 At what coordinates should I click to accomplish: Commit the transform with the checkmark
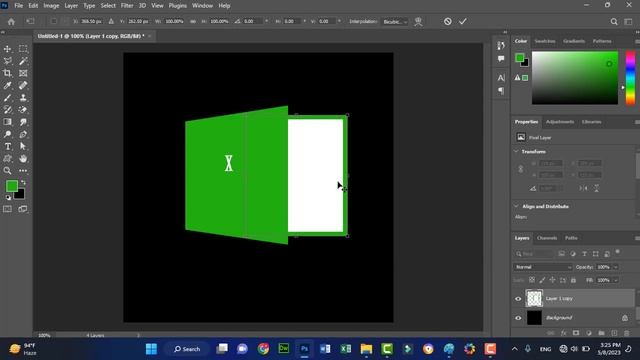[462, 22]
